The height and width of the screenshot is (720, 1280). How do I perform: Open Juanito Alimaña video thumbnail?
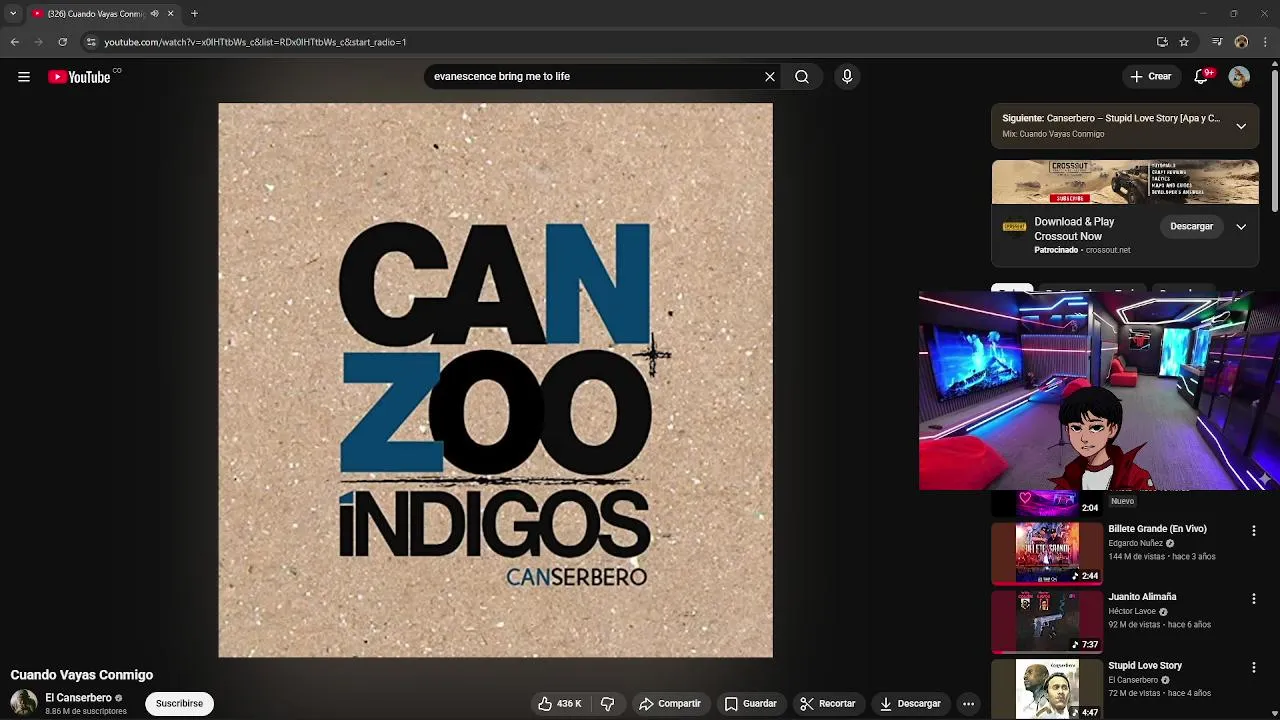pyautogui.click(x=1047, y=621)
